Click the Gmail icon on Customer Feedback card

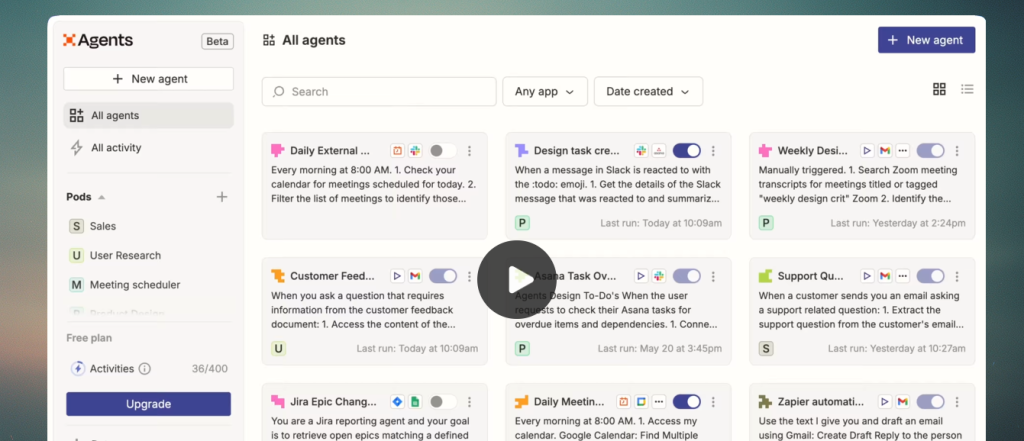click(415, 276)
